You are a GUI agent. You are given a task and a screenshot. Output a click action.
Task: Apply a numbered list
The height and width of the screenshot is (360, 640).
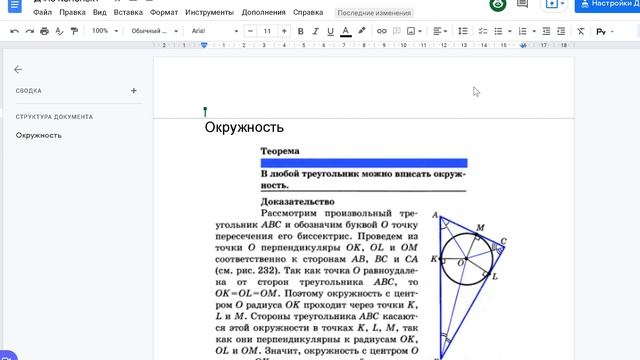[x=522, y=31]
